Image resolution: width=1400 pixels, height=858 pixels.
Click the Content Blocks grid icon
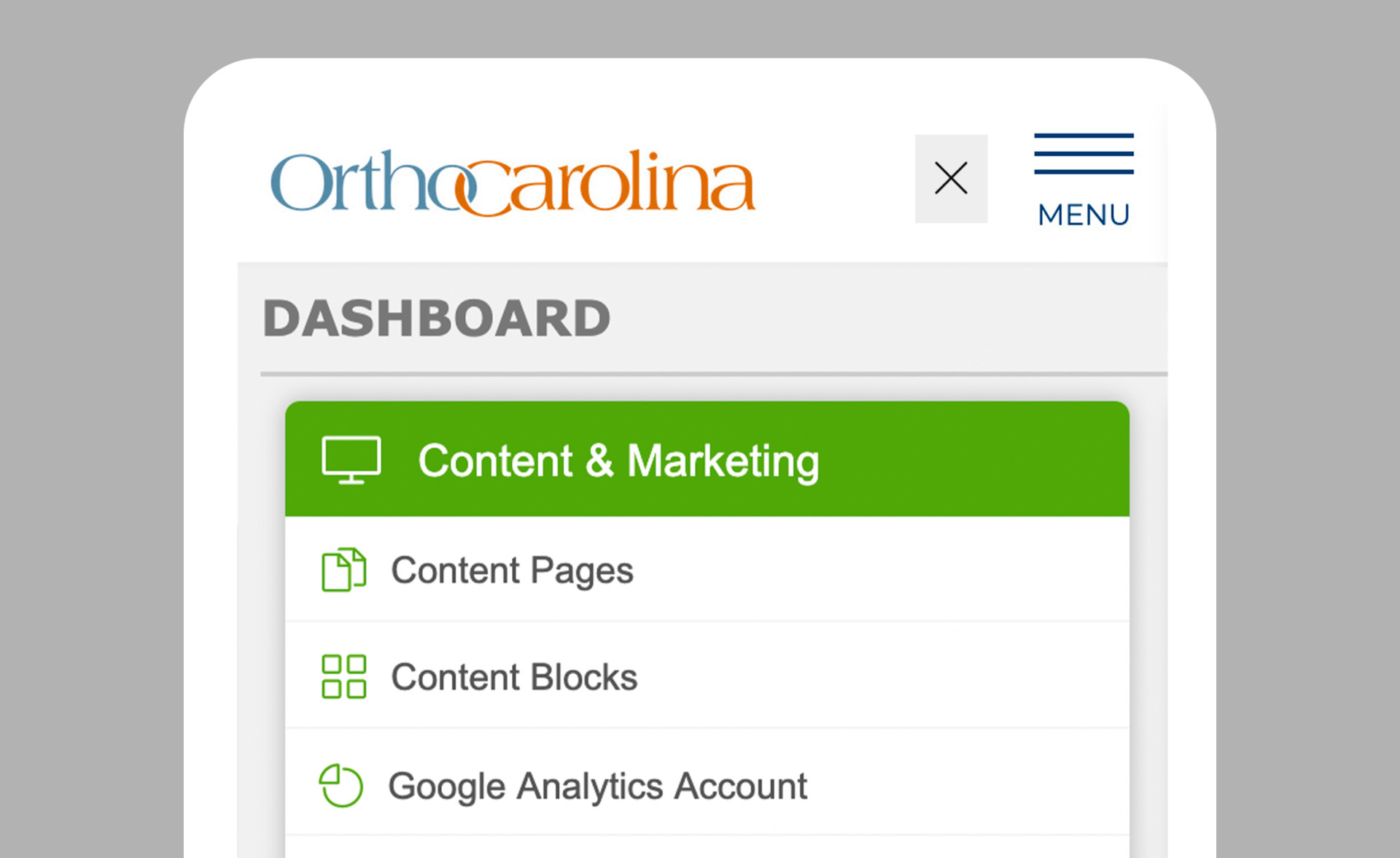pos(343,676)
